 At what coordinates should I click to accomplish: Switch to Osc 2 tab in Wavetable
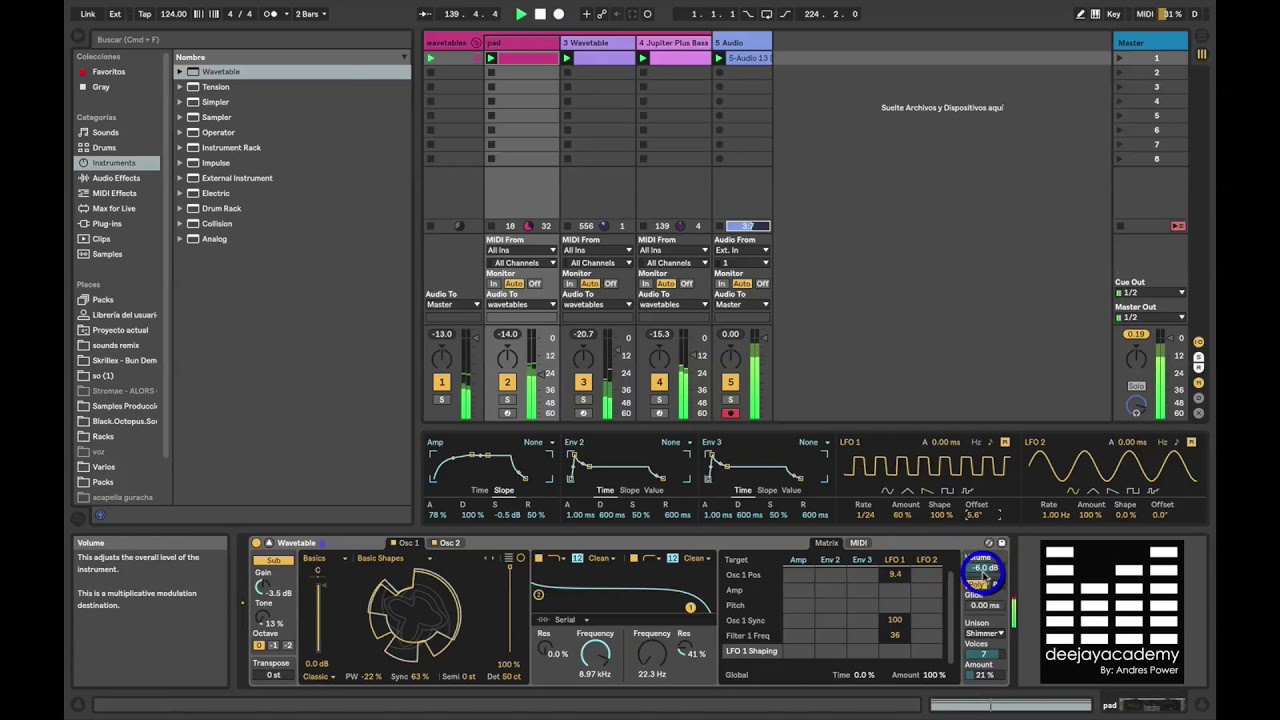(x=444, y=543)
